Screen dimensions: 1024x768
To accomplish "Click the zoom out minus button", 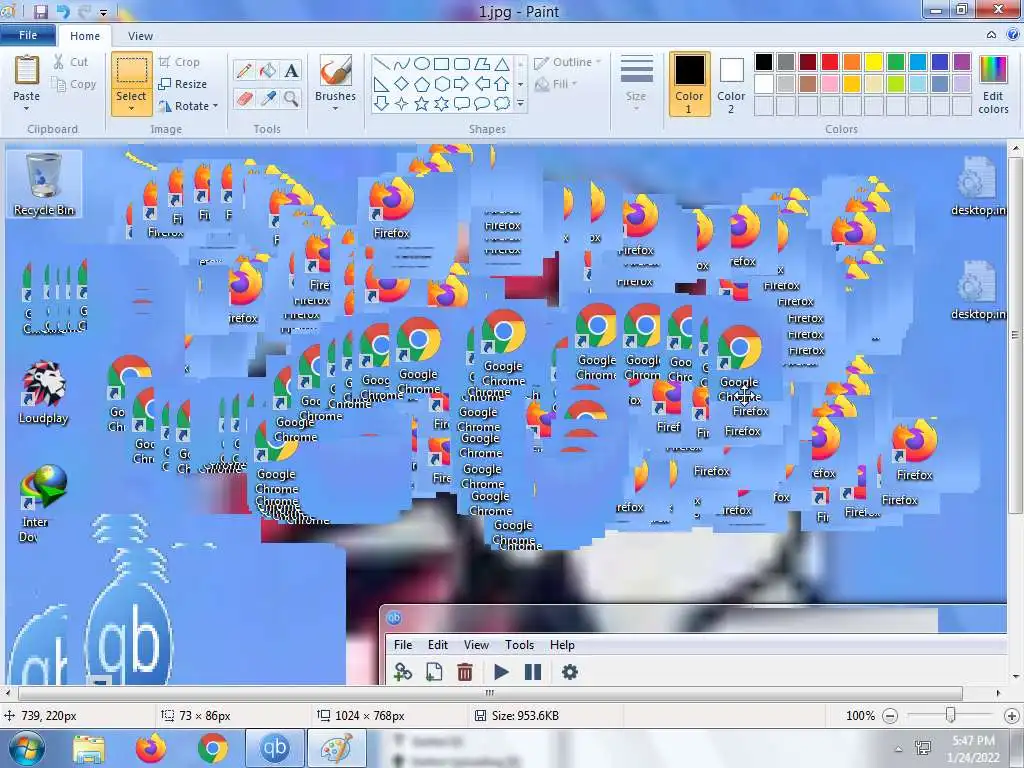I will tap(889, 716).
